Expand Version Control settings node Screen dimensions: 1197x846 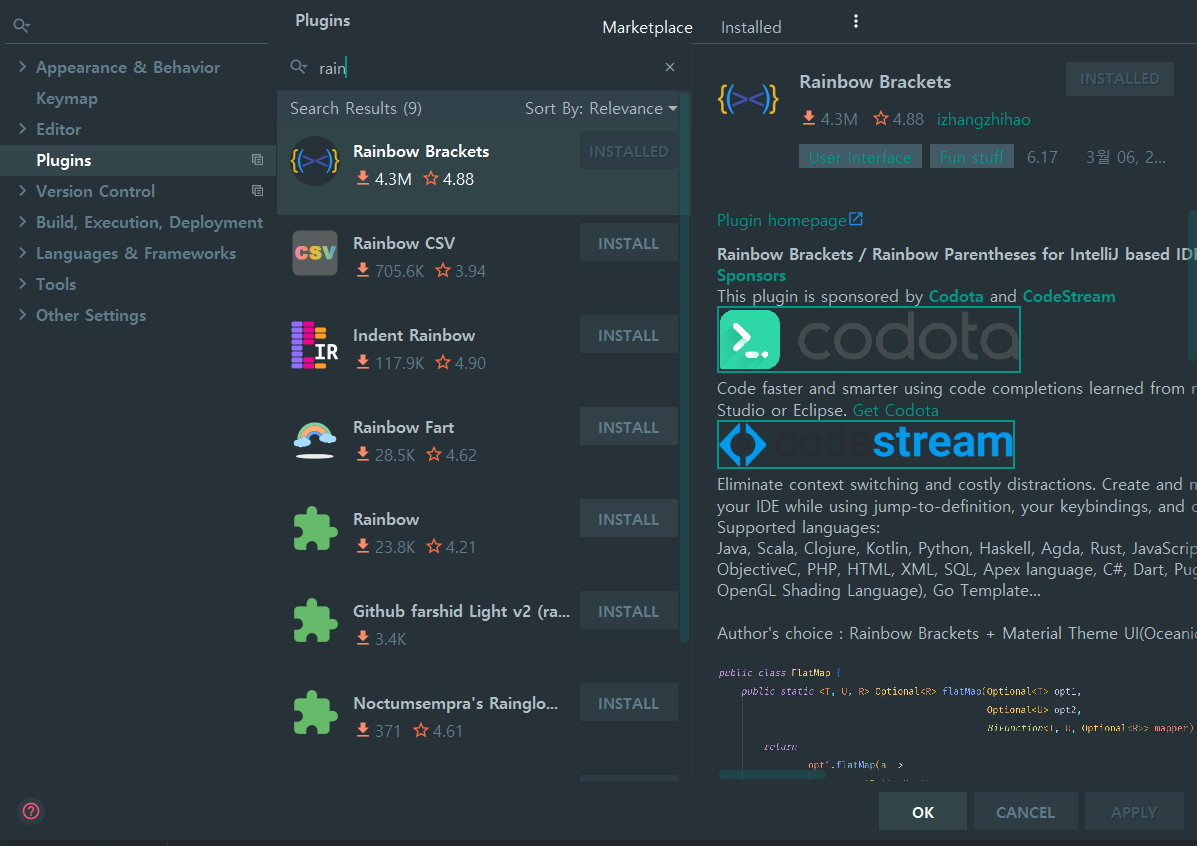coord(22,190)
